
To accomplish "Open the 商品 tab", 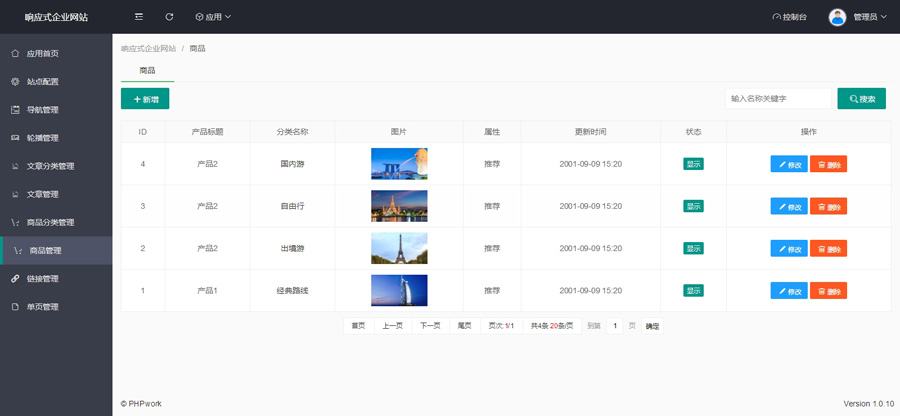I will click(147, 71).
